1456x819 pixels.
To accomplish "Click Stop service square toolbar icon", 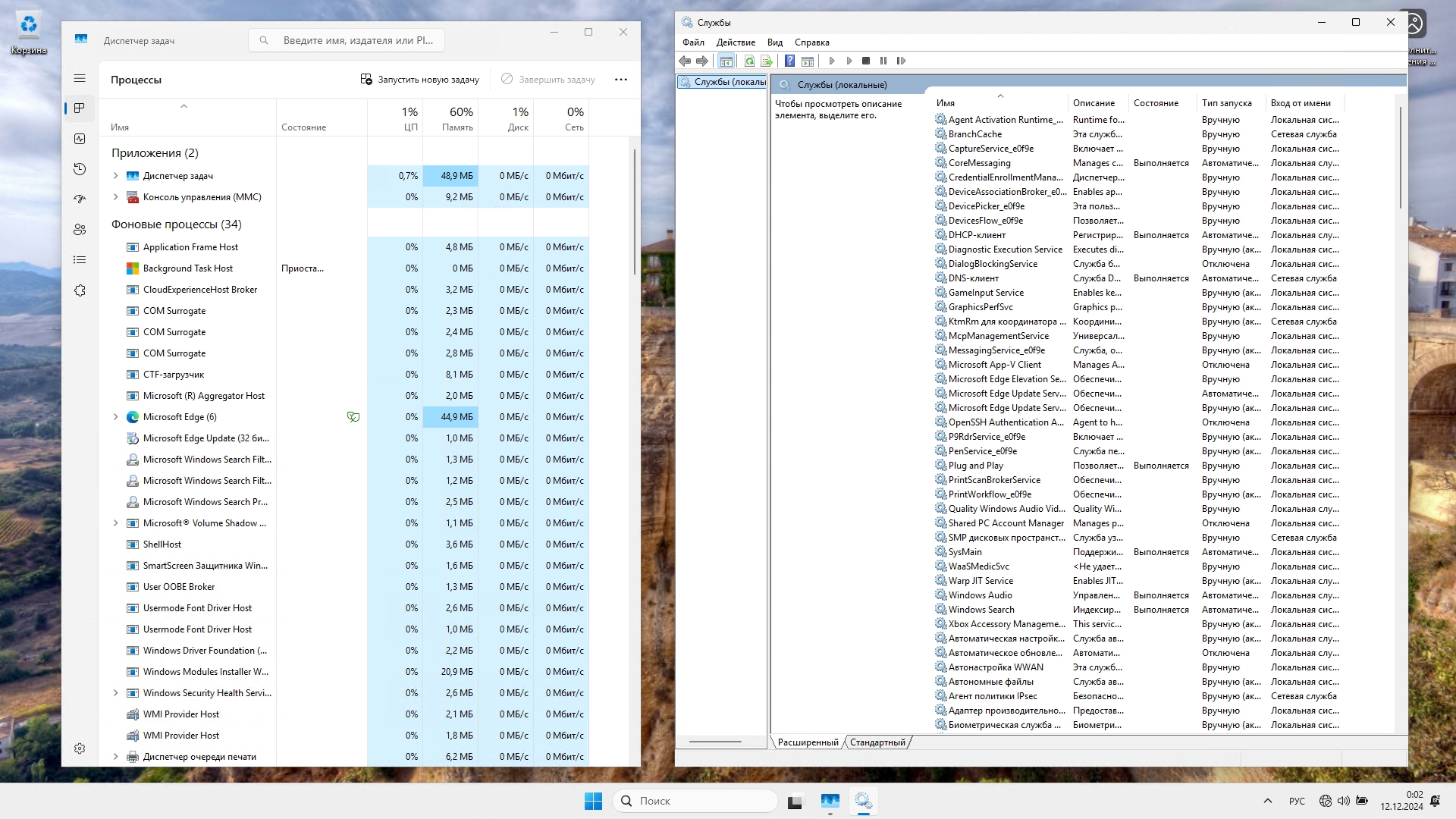I will pyautogui.click(x=866, y=61).
